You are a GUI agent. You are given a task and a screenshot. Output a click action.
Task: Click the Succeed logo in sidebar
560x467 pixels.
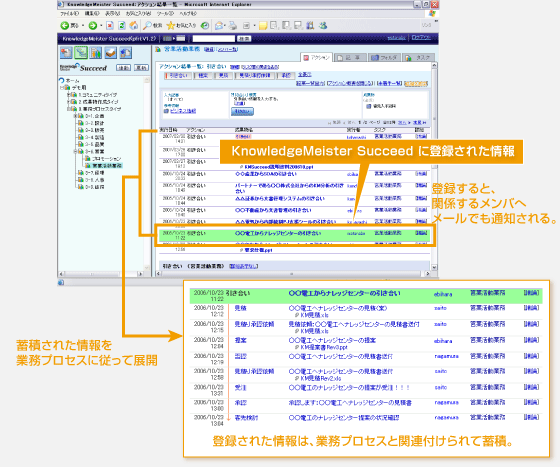pos(84,67)
